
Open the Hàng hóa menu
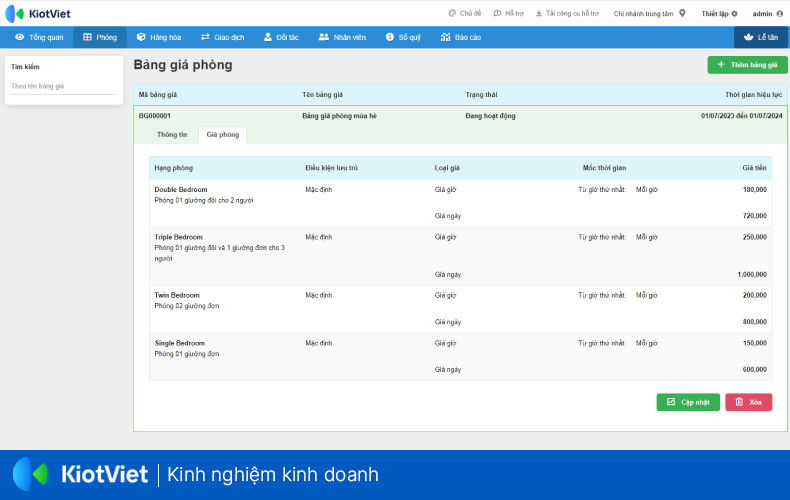(x=159, y=37)
